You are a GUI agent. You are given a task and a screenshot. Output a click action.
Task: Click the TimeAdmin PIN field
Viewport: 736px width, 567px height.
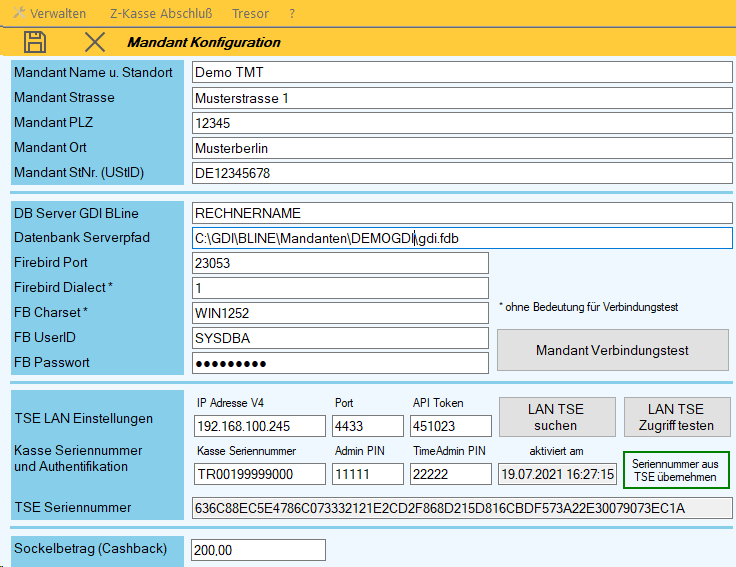click(451, 474)
